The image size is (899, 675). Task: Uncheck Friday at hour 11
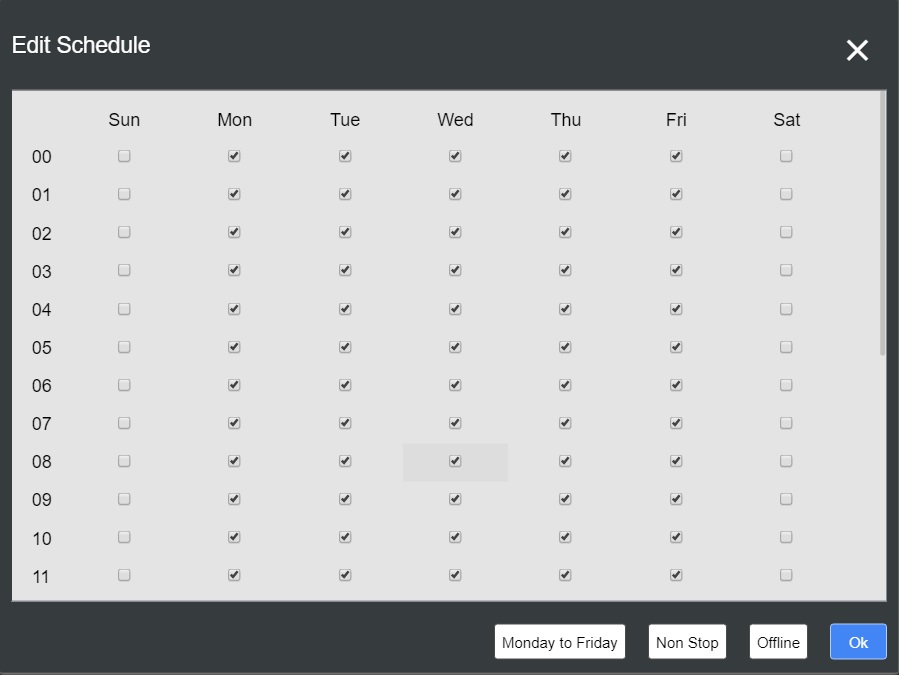coord(675,575)
